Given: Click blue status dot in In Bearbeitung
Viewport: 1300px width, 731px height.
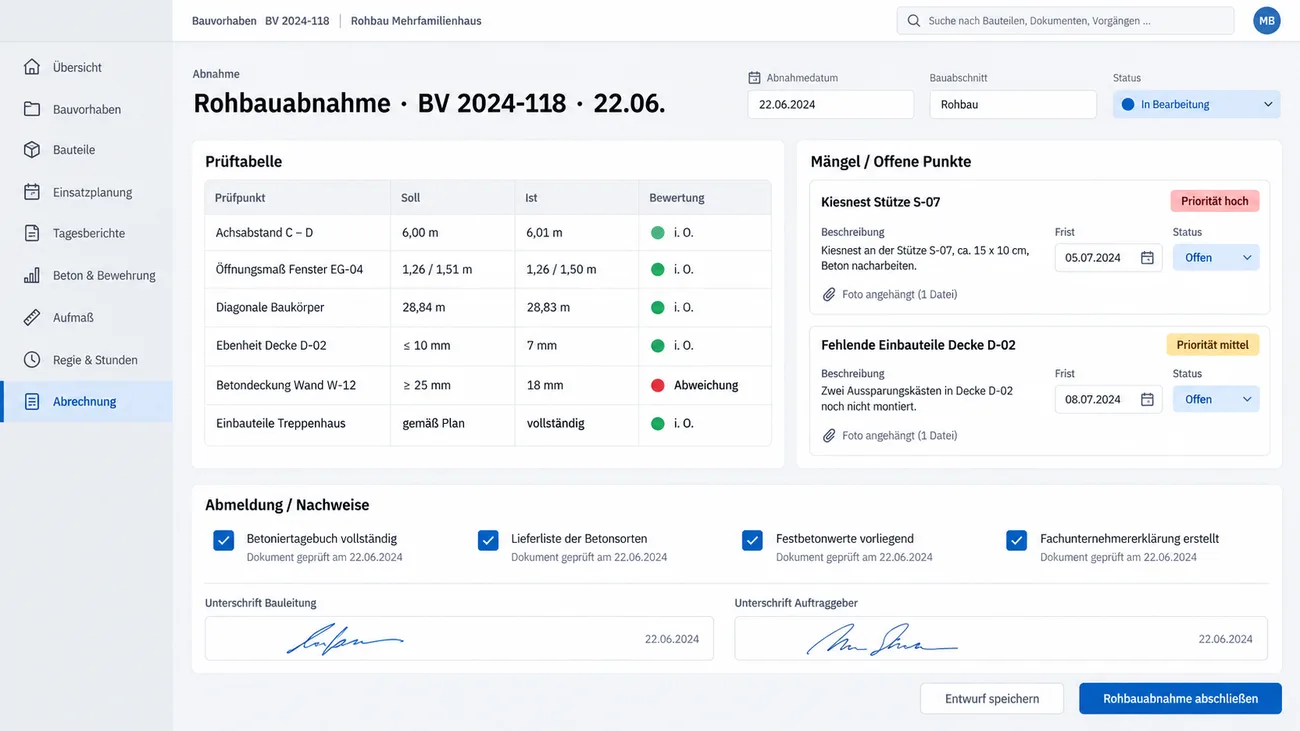Looking at the screenshot, I should click(1129, 104).
